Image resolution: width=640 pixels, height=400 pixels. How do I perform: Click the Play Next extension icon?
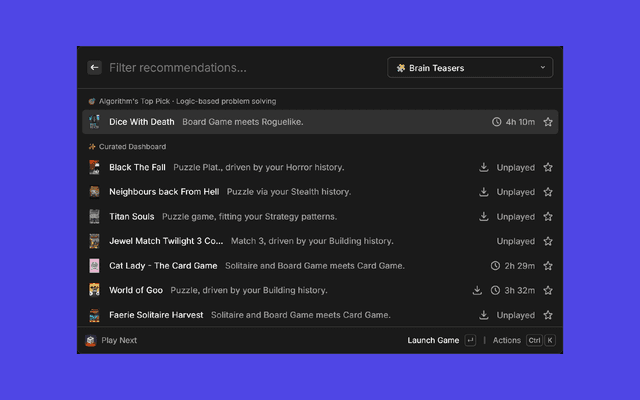91,340
